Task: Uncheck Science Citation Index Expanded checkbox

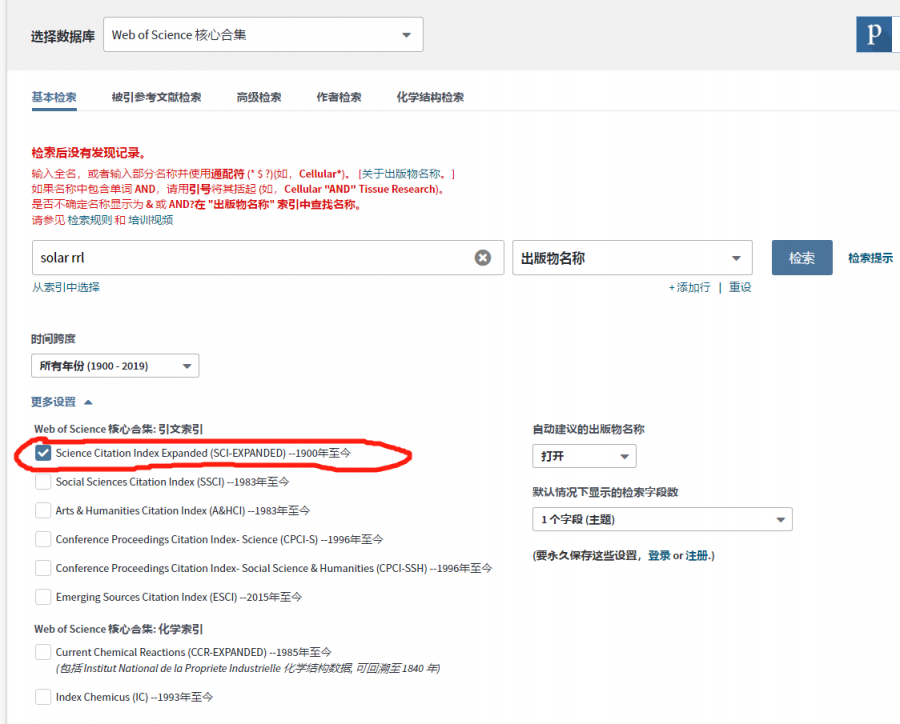Action: pyautogui.click(x=43, y=453)
